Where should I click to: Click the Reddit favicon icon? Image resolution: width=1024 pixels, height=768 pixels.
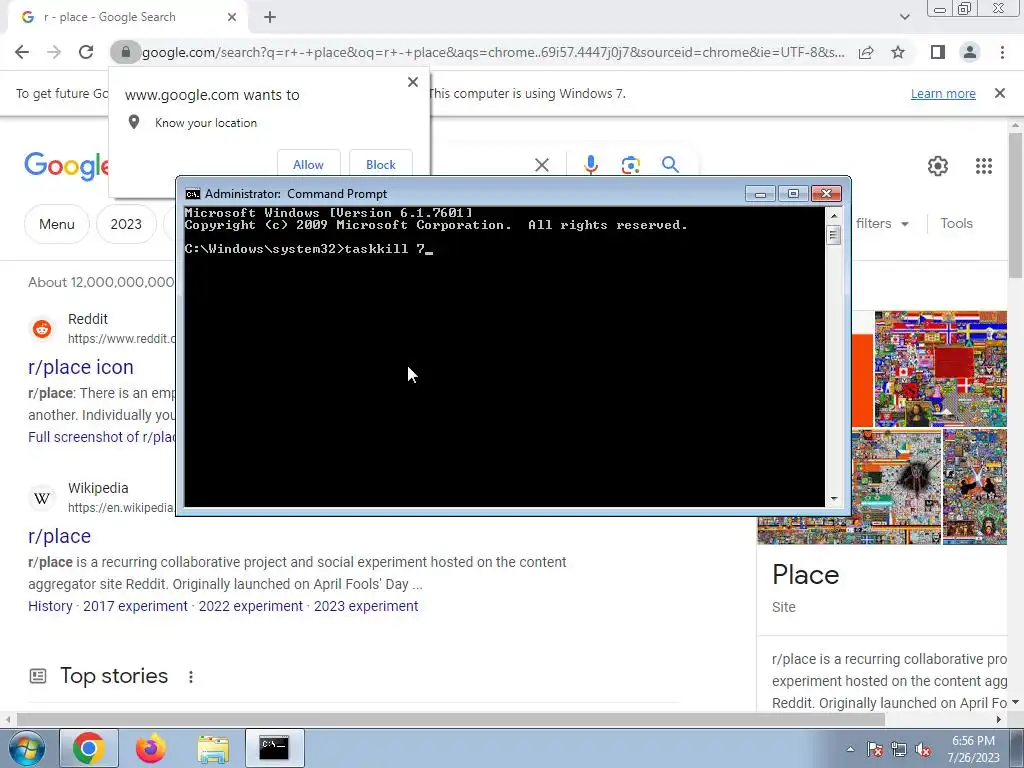42,328
